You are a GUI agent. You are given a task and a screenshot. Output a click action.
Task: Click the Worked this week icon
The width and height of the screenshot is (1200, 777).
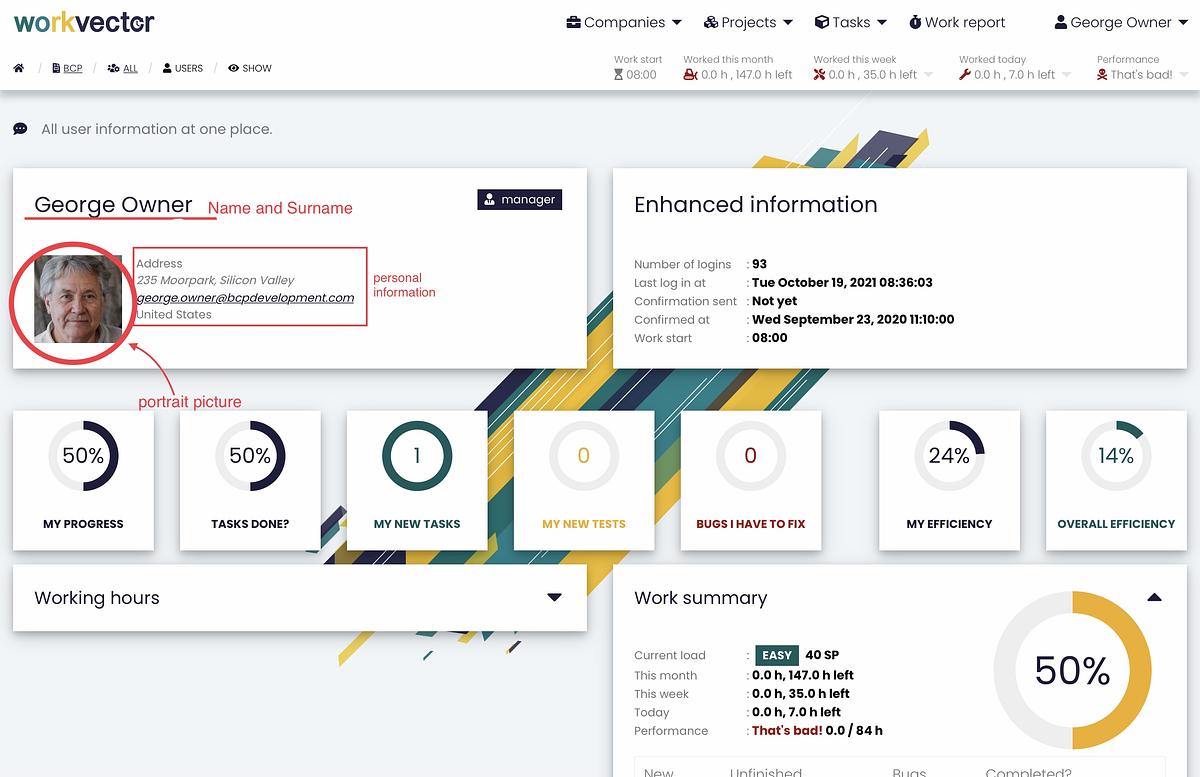(x=820, y=75)
